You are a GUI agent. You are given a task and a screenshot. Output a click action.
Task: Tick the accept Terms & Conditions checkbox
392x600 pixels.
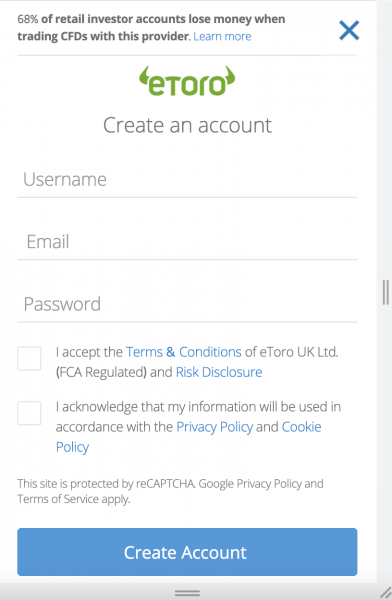point(29,359)
